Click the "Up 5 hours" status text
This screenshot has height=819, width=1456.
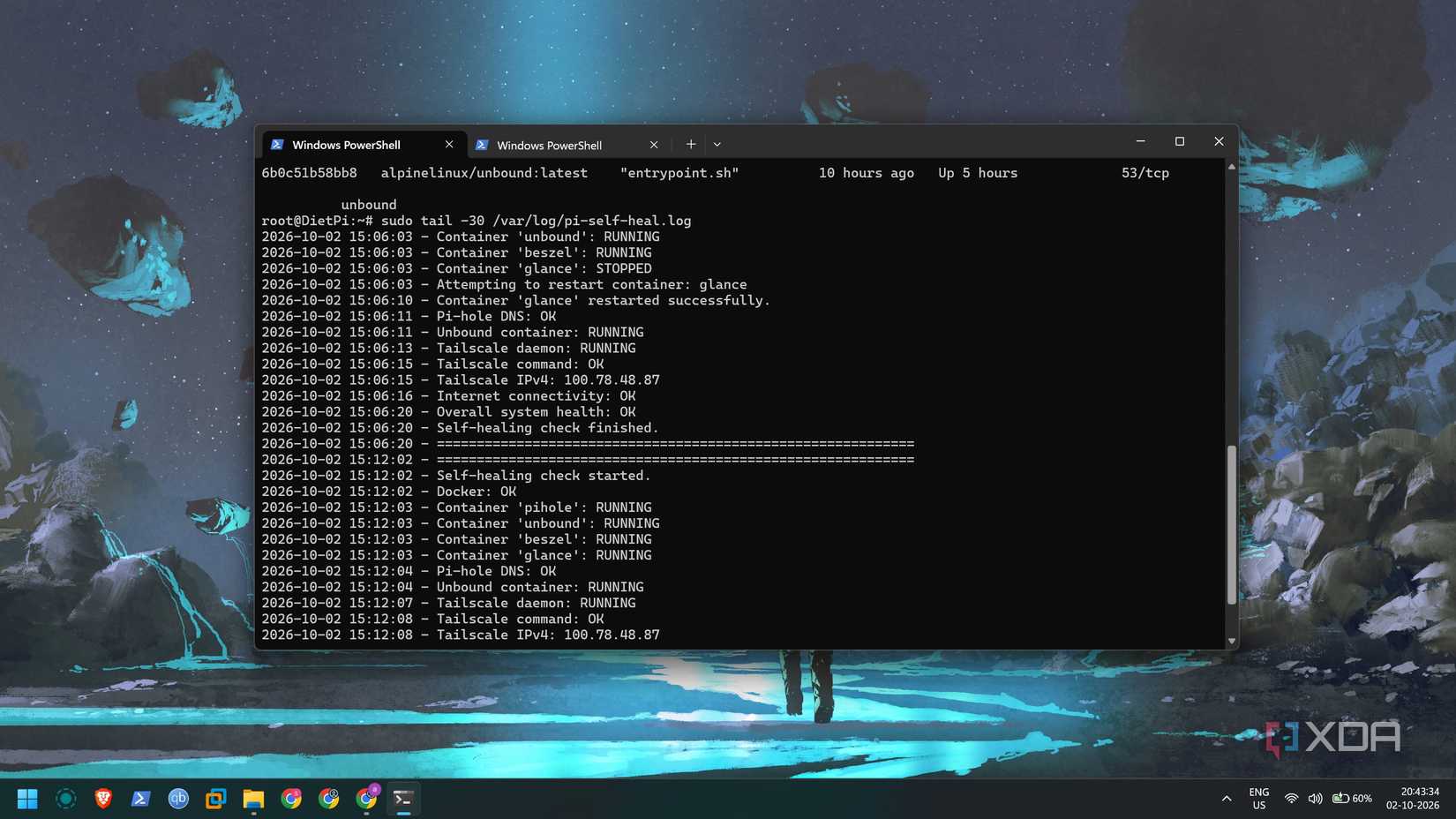click(978, 173)
